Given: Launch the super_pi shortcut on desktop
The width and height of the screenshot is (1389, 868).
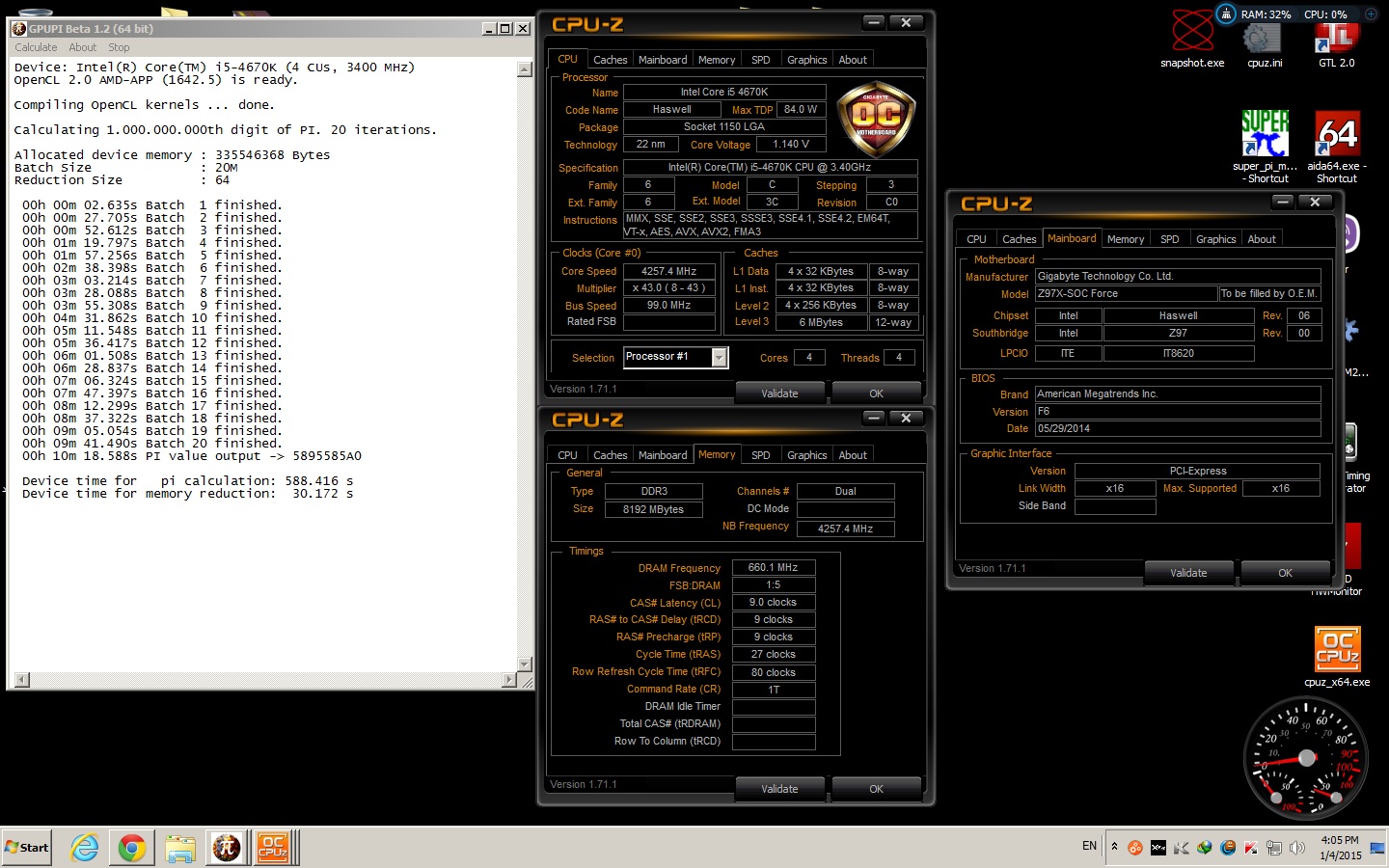Looking at the screenshot, I should pos(1265,146).
